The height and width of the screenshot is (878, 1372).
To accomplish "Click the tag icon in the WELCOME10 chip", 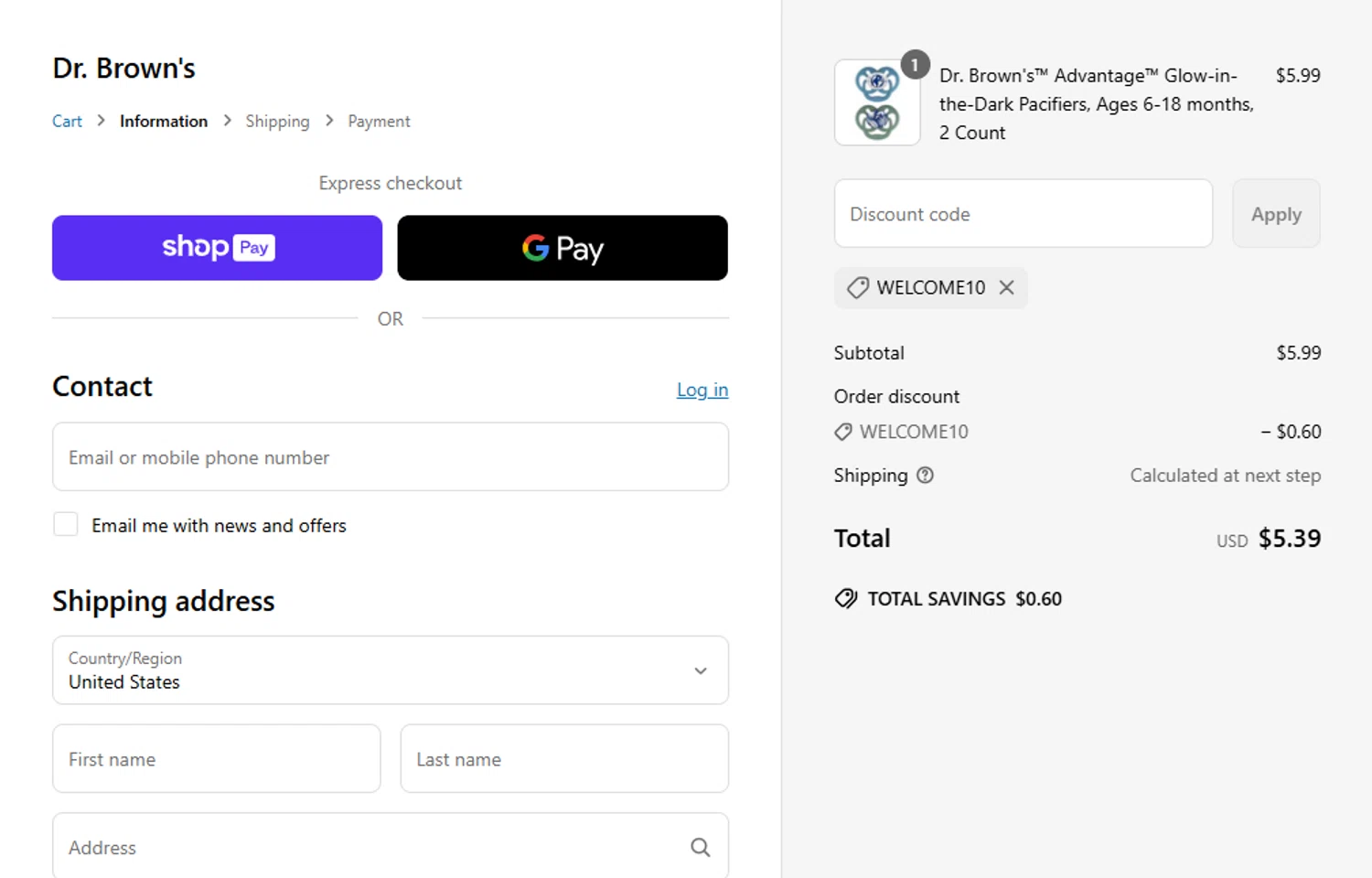I will pyautogui.click(x=858, y=287).
